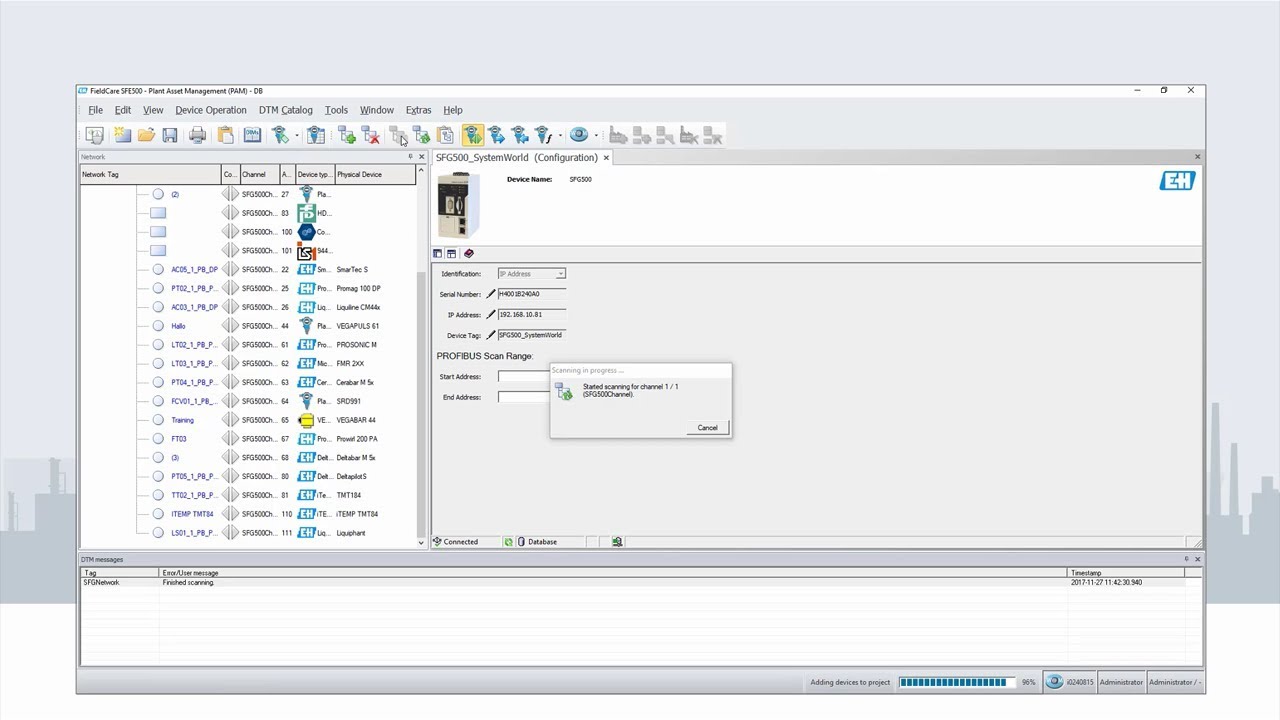Close the SFG500_SystemWorld configuration tab
This screenshot has height=720, width=1280.
(606, 158)
